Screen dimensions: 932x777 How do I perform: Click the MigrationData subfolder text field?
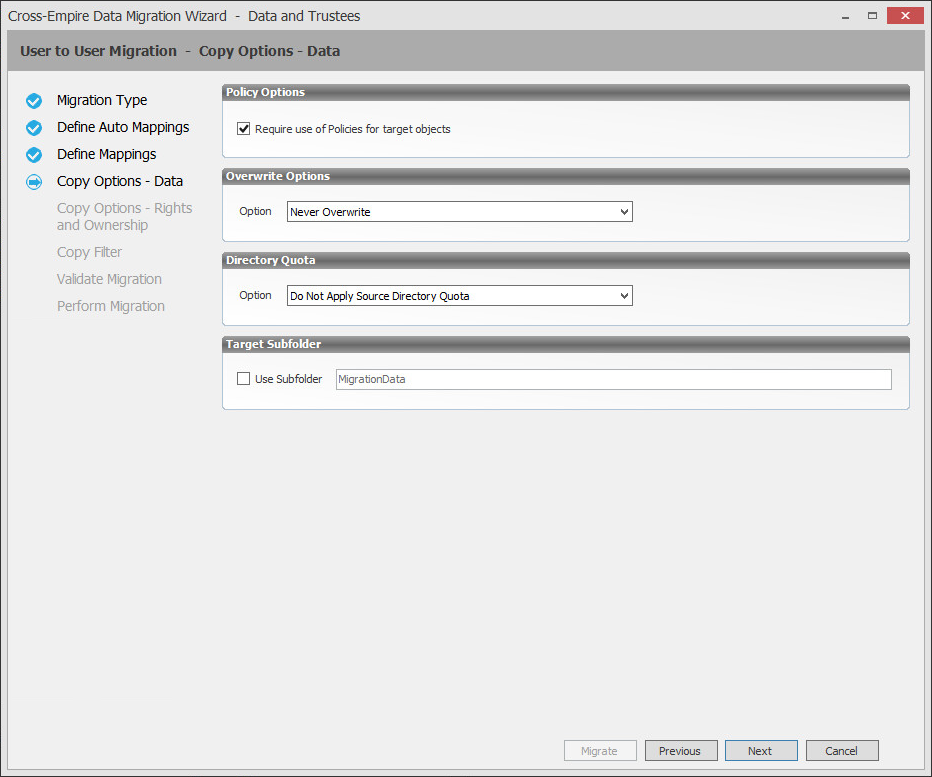[613, 379]
